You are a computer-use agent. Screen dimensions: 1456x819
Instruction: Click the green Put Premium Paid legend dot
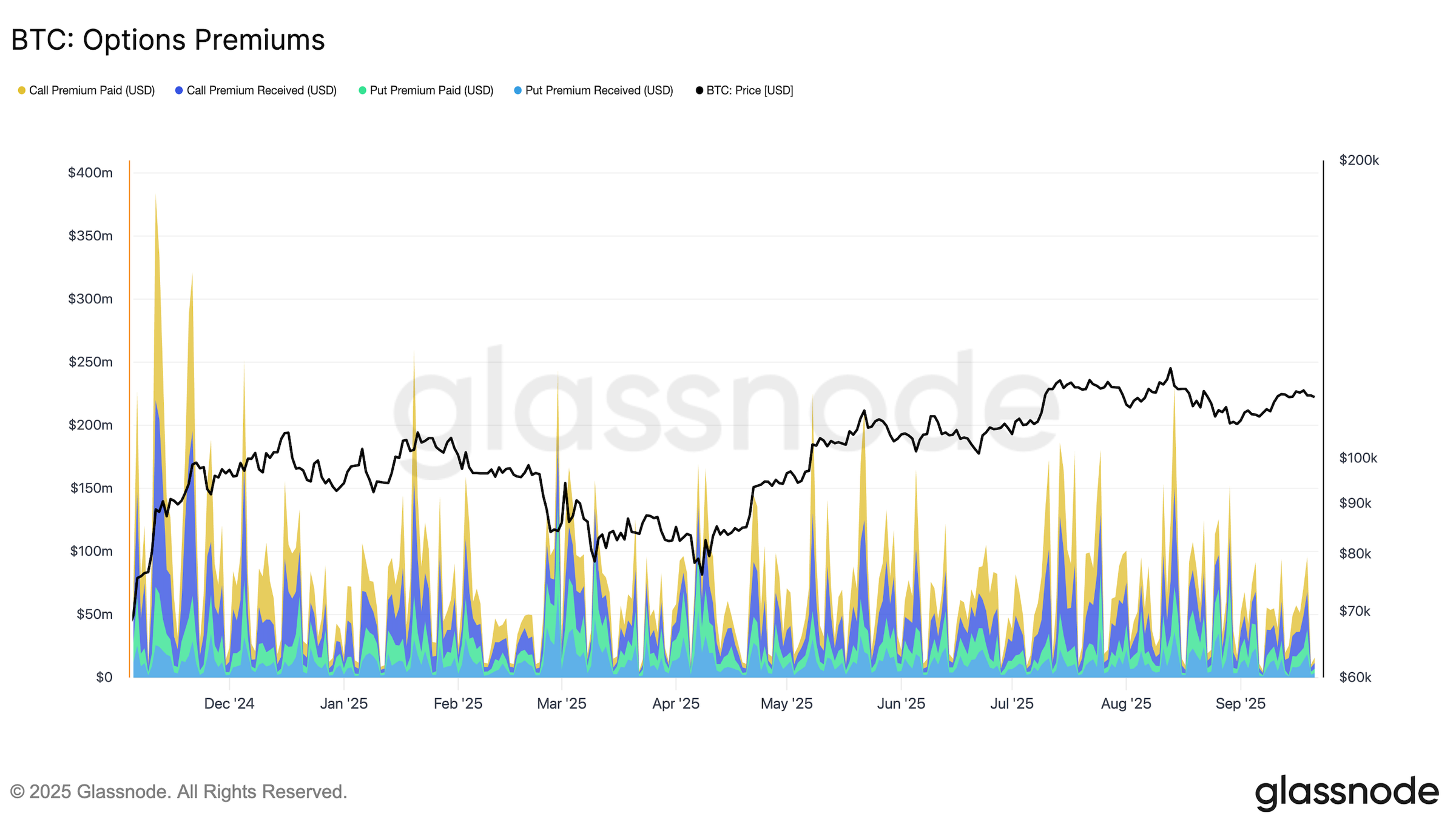[x=362, y=90]
